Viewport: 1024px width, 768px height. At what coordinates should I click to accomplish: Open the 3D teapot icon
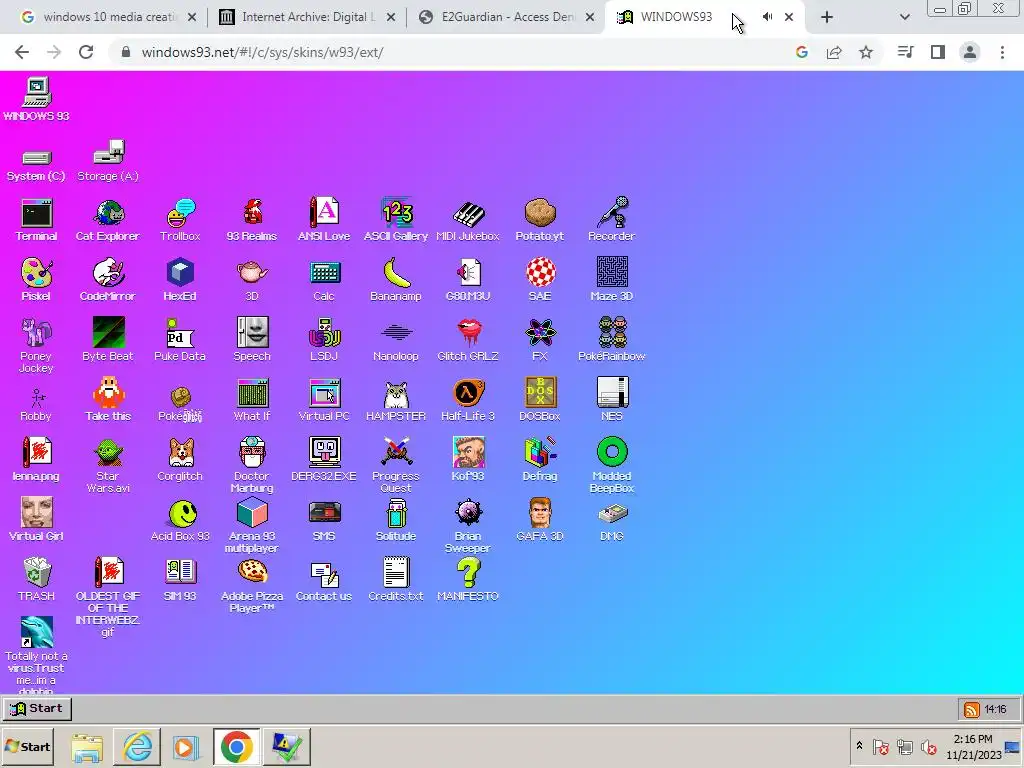(x=252, y=280)
